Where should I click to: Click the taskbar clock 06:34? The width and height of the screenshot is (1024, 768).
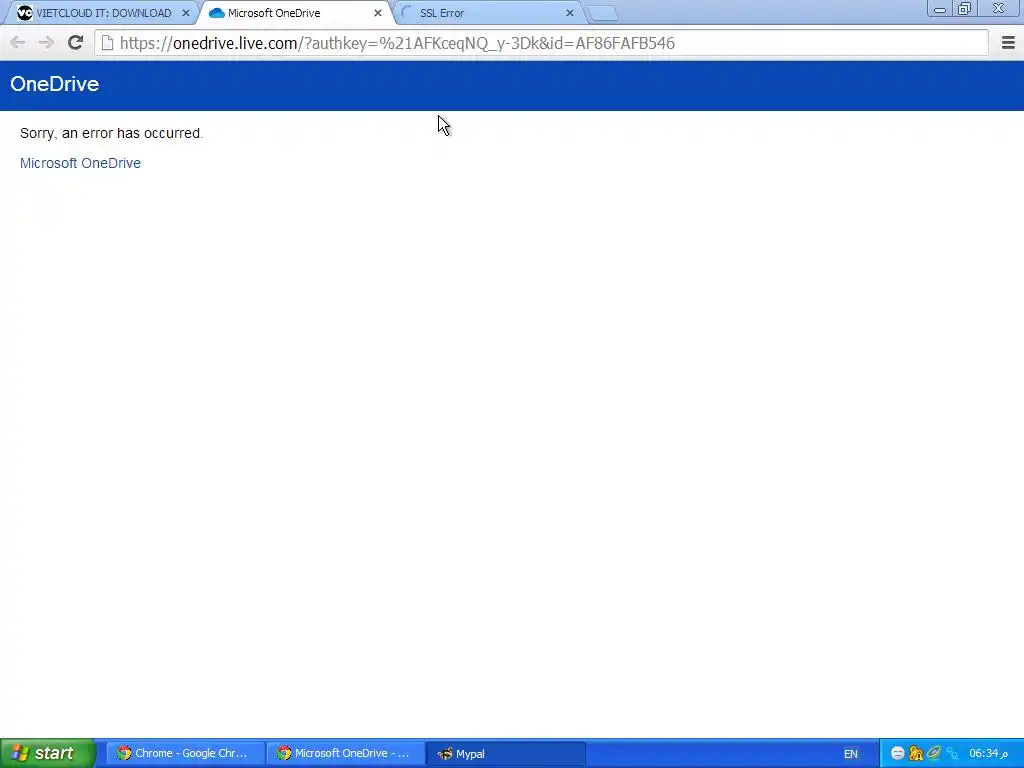coord(988,754)
